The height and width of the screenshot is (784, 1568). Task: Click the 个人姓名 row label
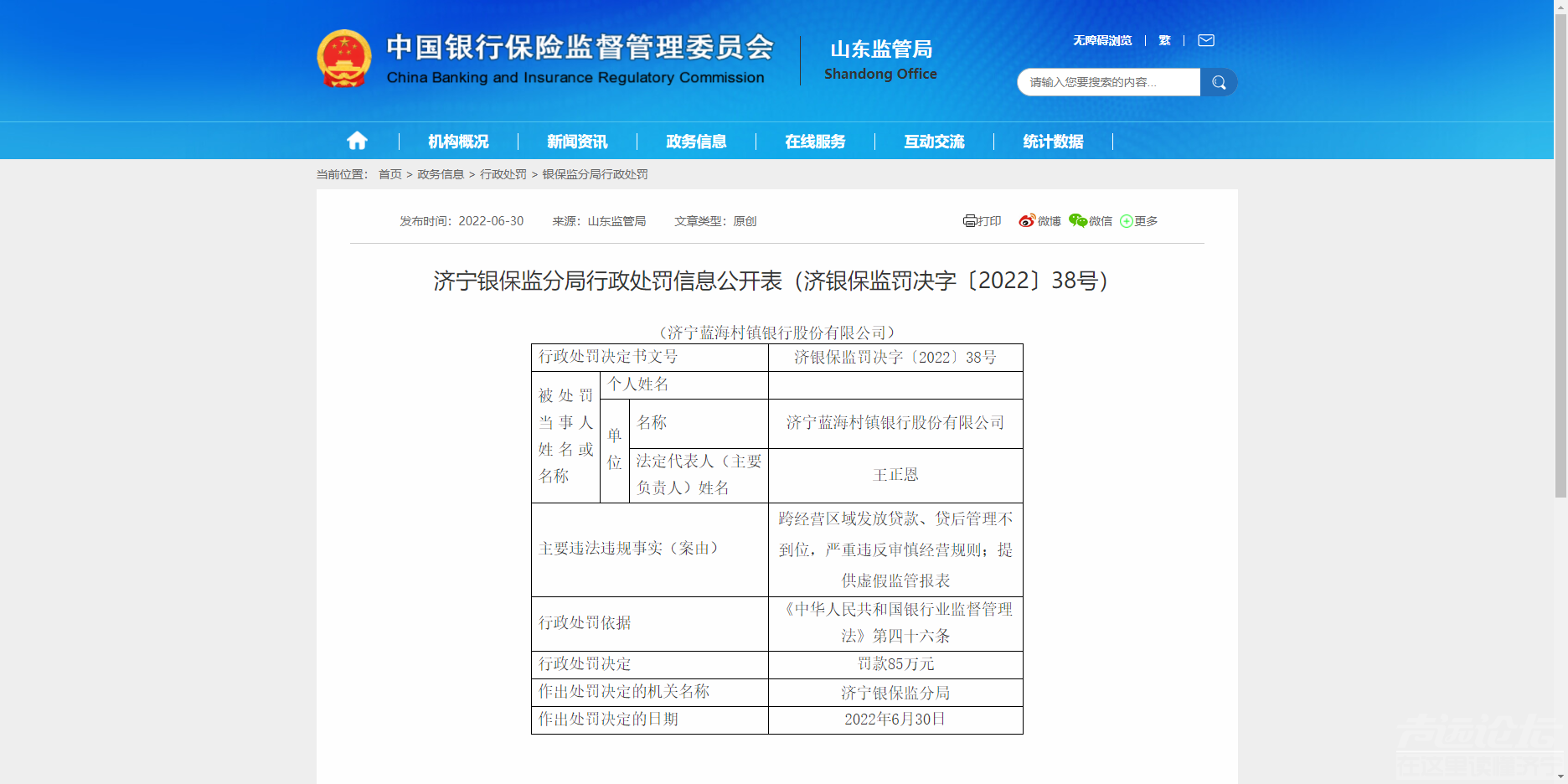pyautogui.click(x=638, y=384)
